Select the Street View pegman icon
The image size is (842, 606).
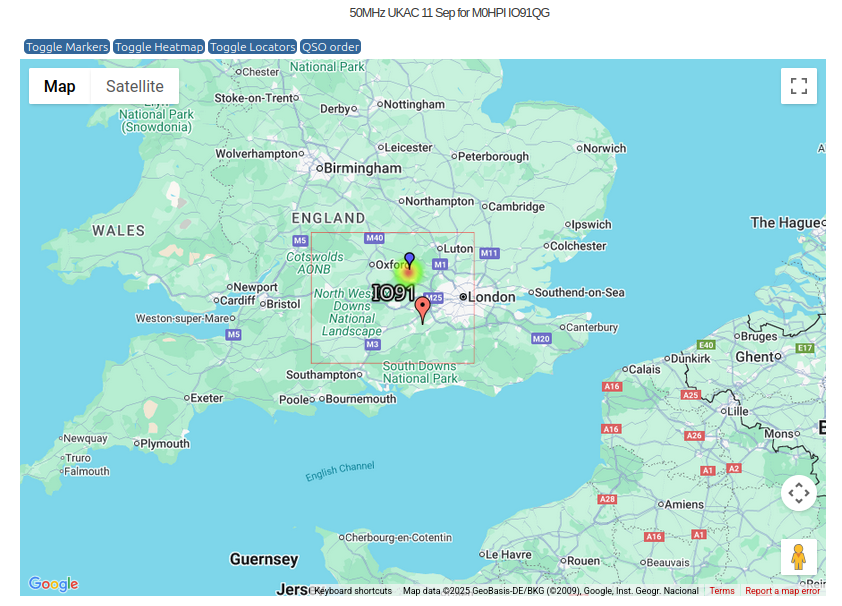point(799,557)
